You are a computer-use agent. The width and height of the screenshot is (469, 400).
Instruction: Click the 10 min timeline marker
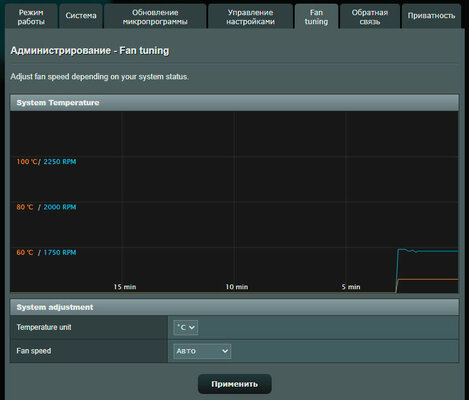tap(237, 287)
